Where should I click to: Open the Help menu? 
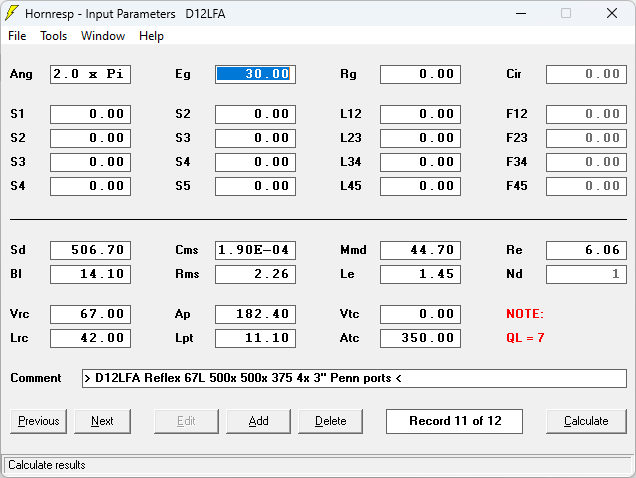[151, 36]
